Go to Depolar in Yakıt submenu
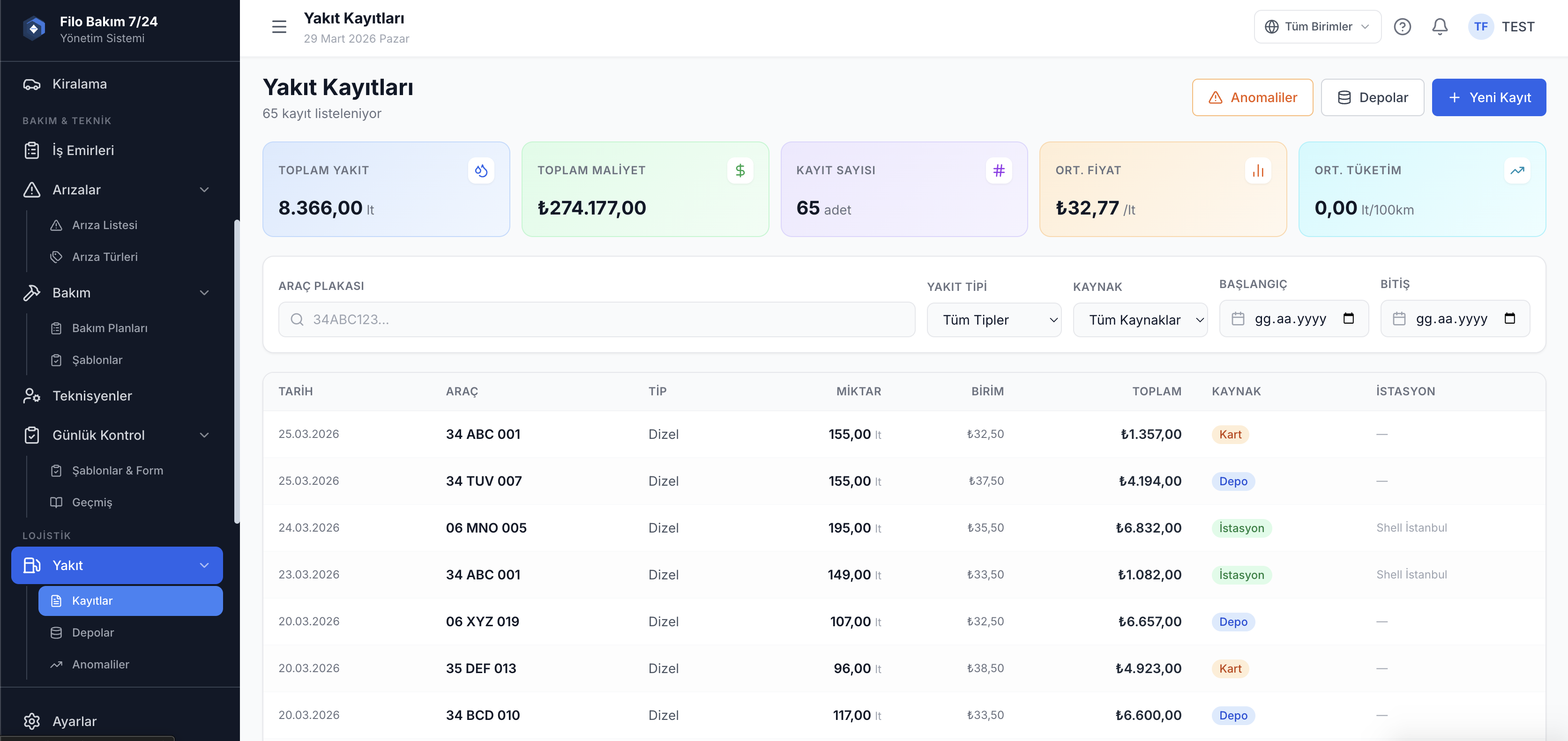Image resolution: width=1568 pixels, height=741 pixels. click(x=93, y=633)
